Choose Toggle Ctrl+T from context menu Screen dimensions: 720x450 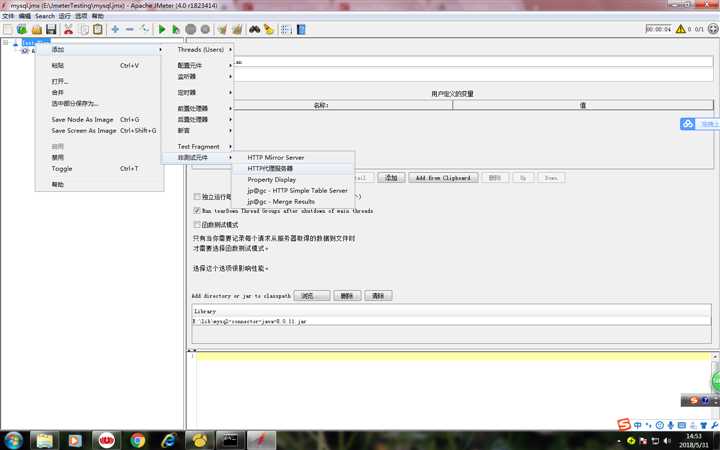tap(99, 169)
